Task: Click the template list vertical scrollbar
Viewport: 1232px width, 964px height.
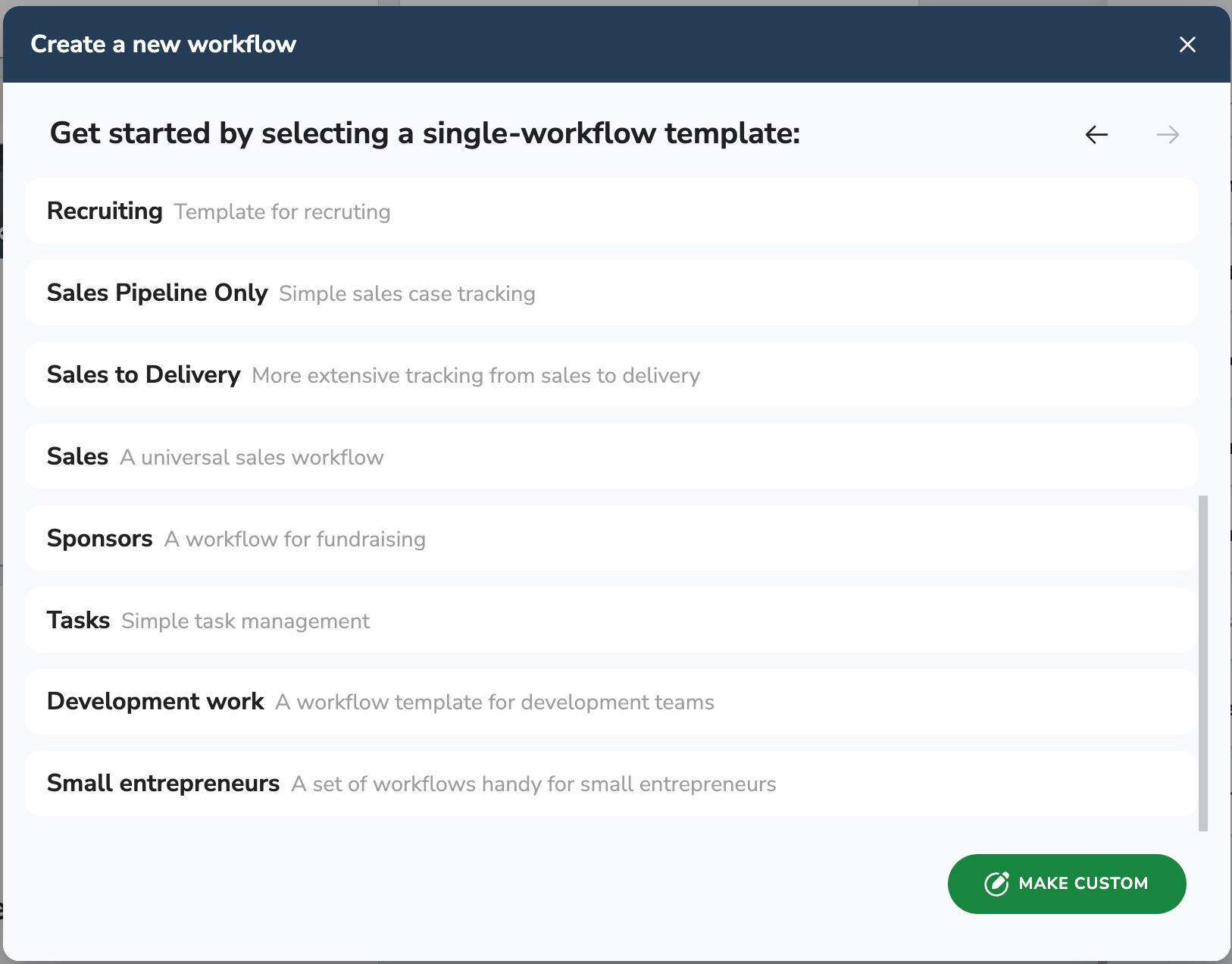Action: [1202, 663]
